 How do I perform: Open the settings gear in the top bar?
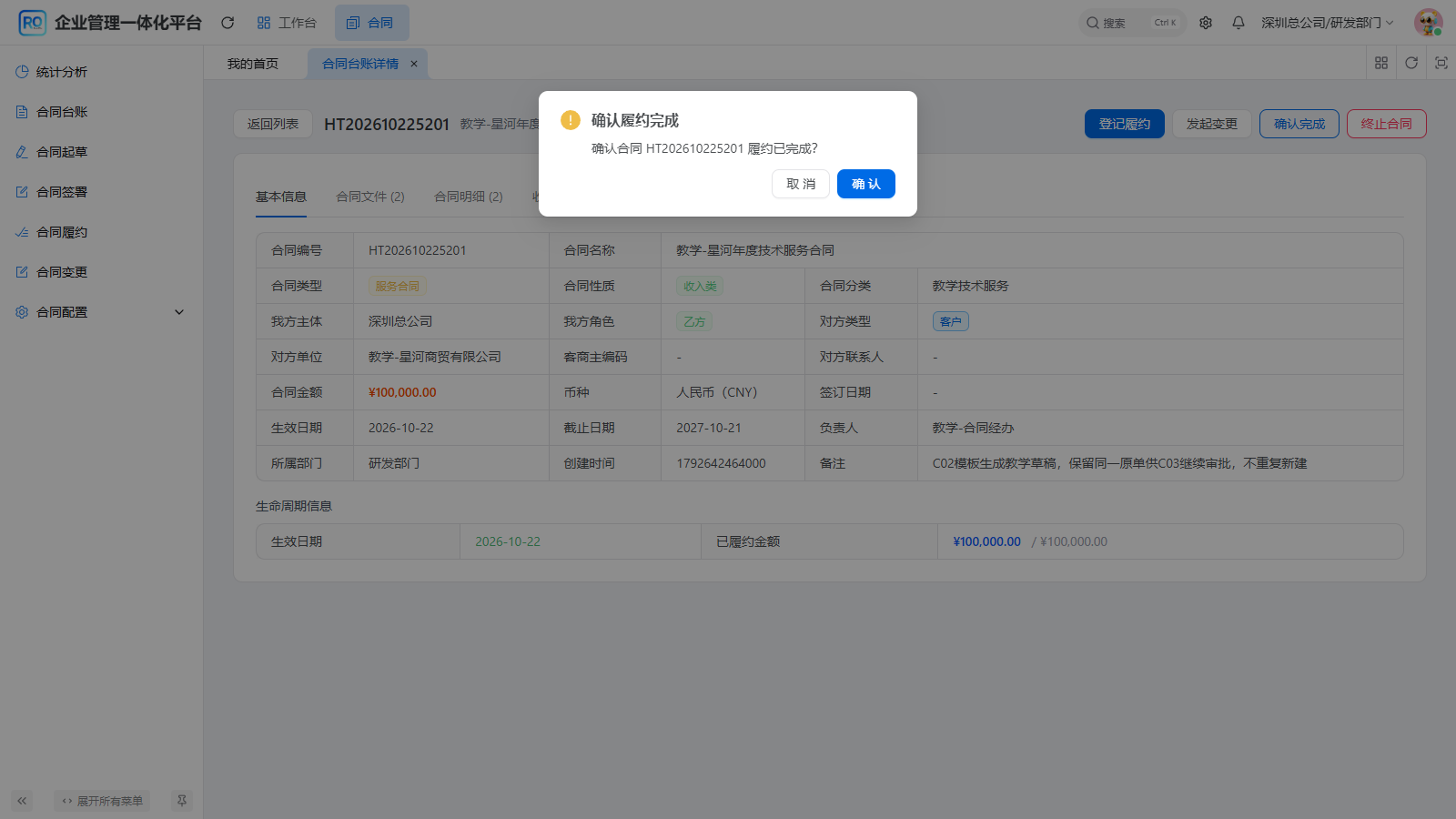1206,23
